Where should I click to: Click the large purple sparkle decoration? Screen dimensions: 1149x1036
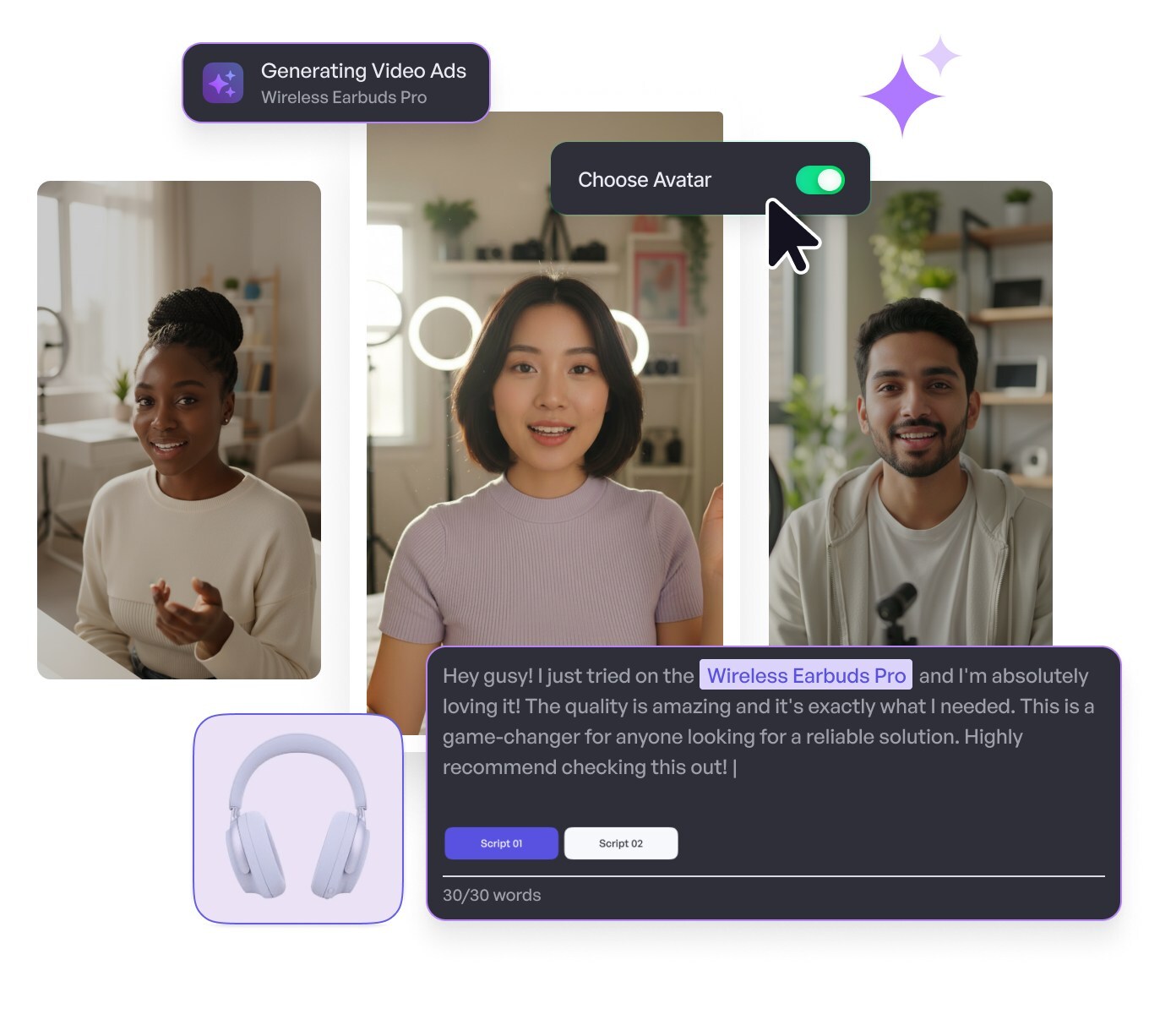(903, 95)
